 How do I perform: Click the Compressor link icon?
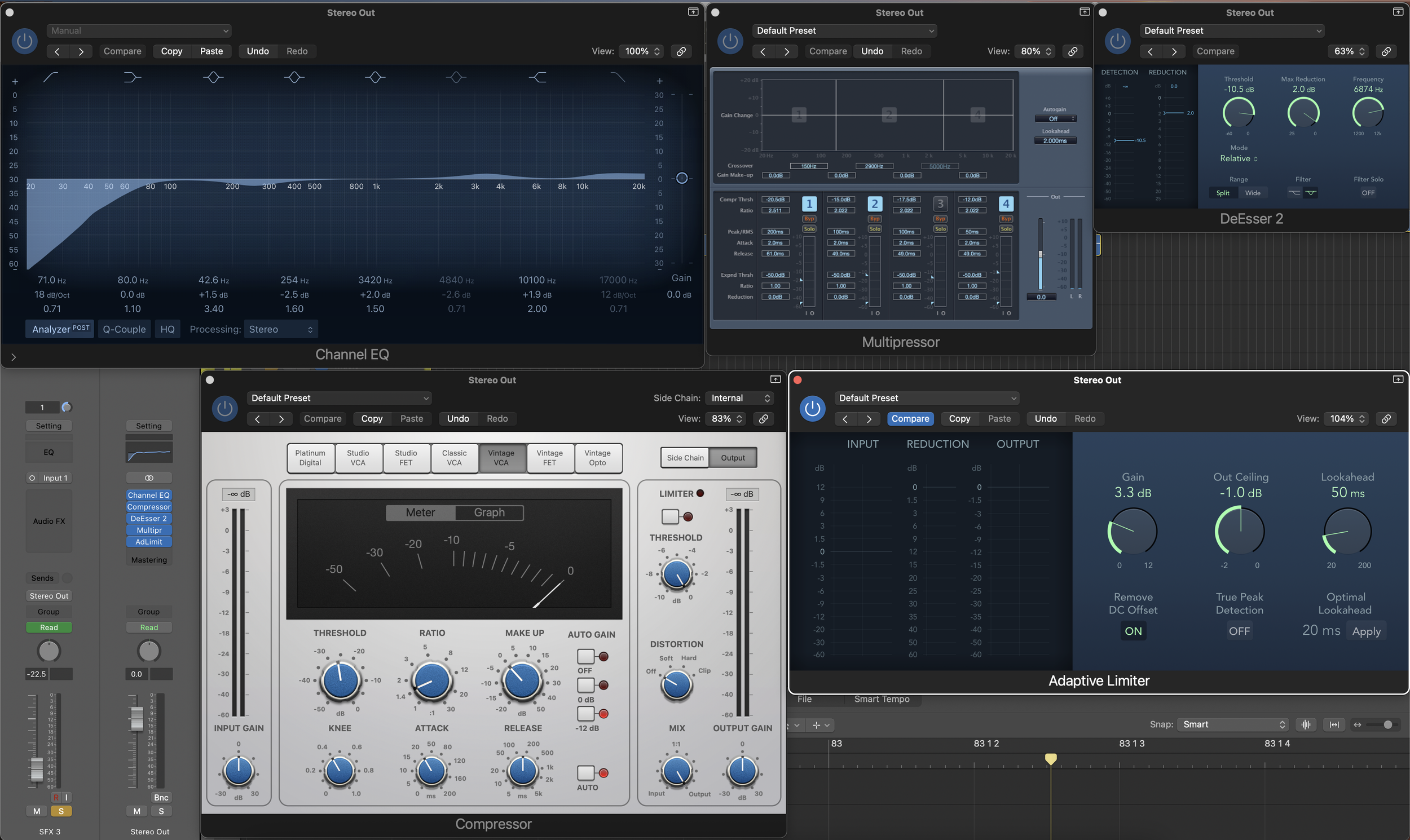[x=763, y=418]
